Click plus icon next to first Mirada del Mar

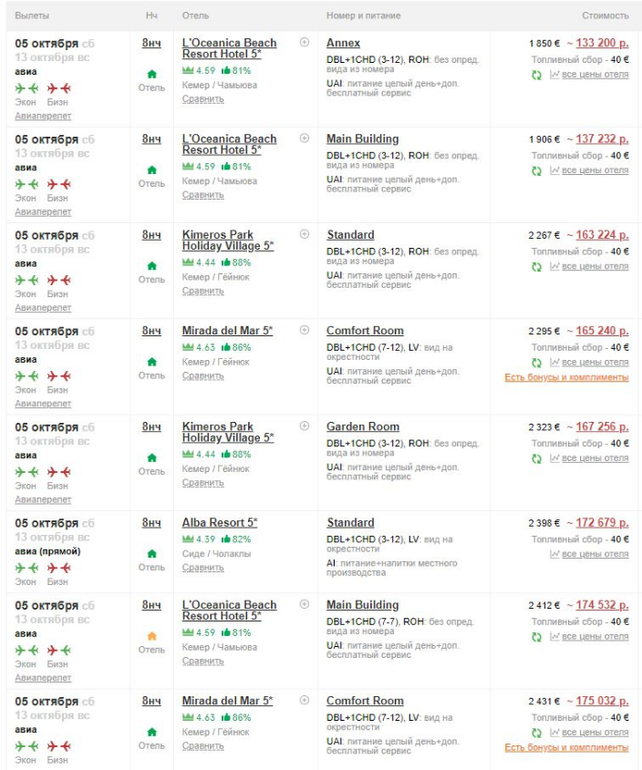click(305, 330)
